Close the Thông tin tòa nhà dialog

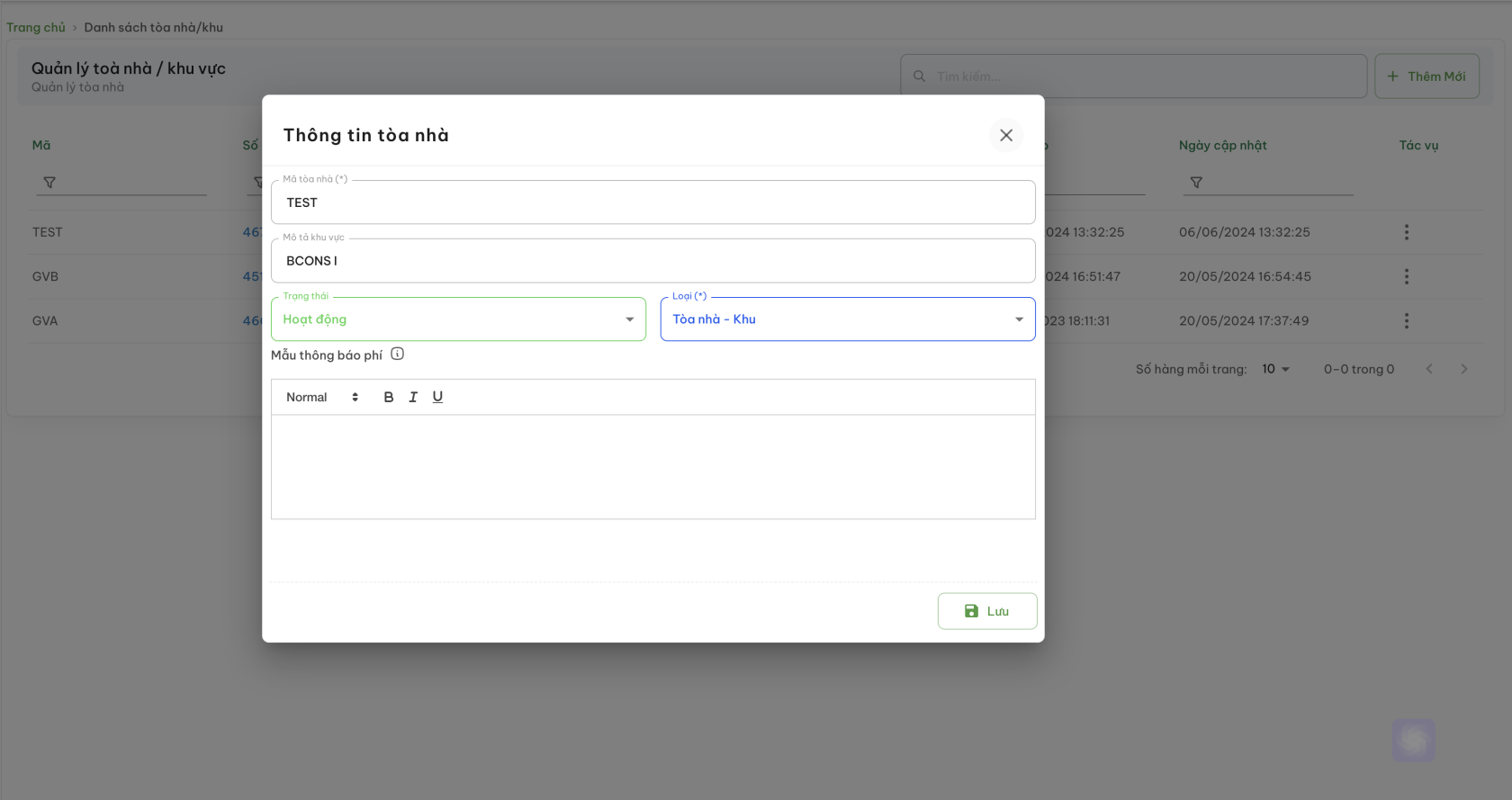(x=1006, y=135)
